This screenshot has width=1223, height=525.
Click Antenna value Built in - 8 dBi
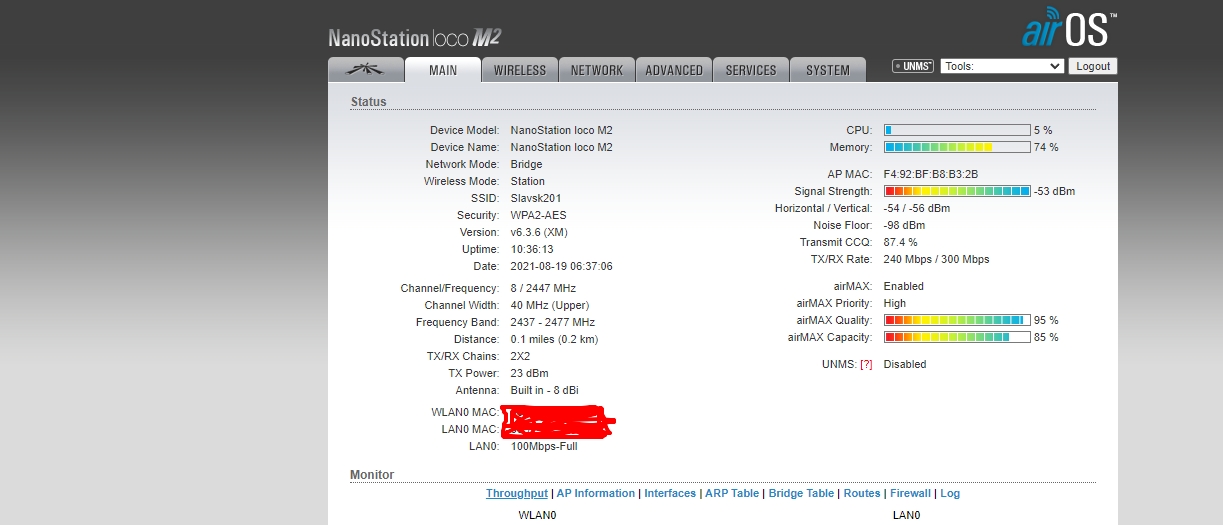click(x=545, y=390)
